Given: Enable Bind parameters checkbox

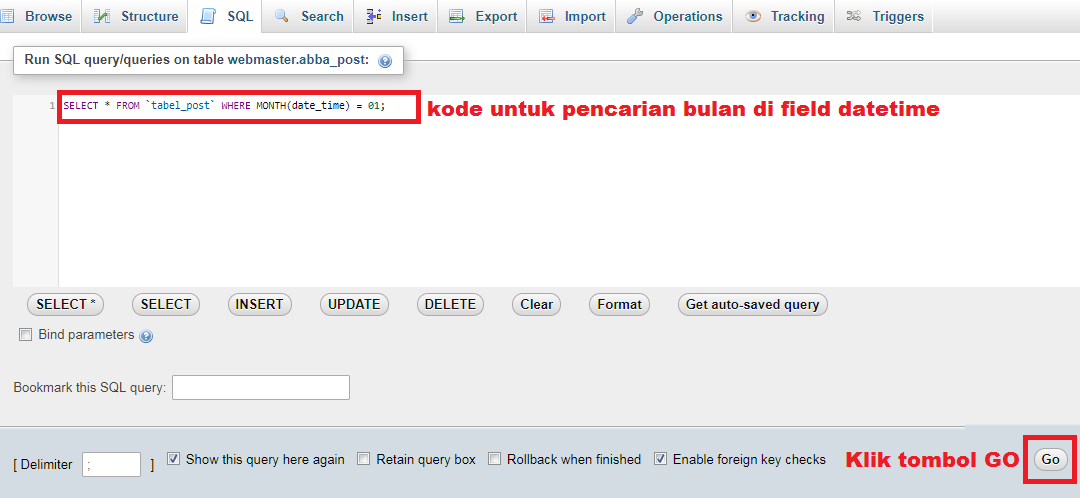Looking at the screenshot, I should 25,335.
